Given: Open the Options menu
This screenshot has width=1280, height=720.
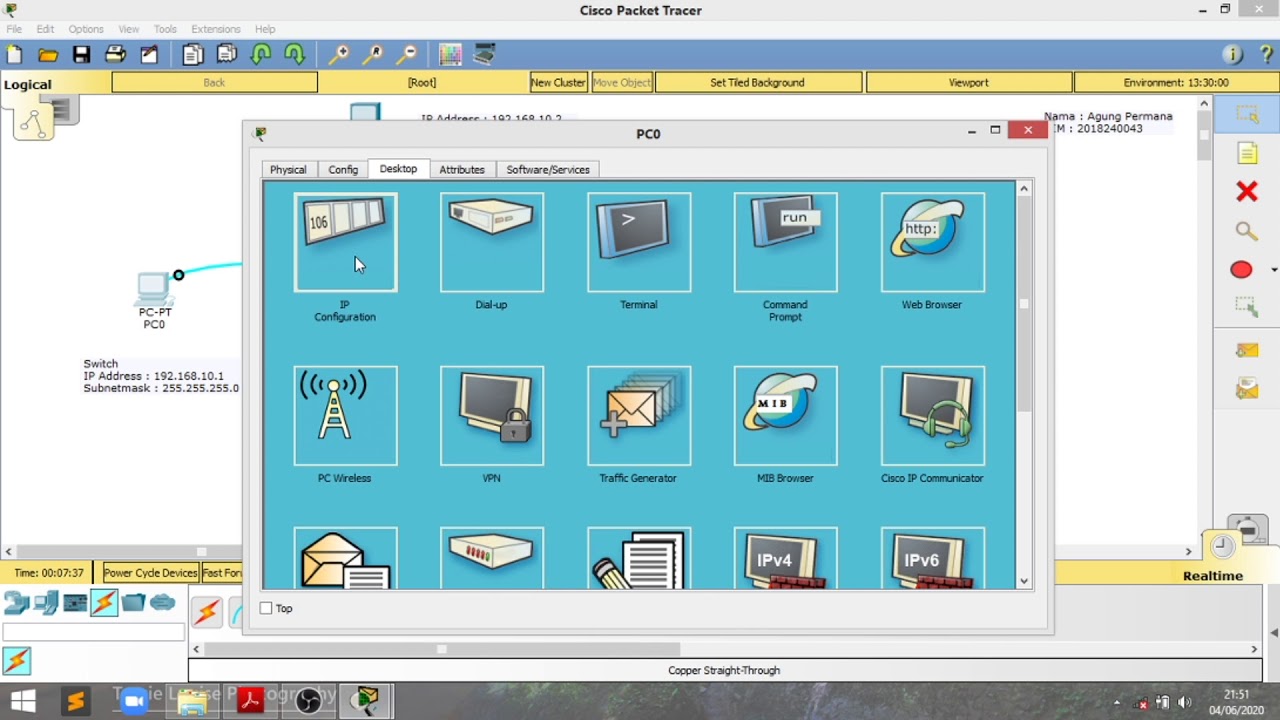Looking at the screenshot, I should 86,29.
